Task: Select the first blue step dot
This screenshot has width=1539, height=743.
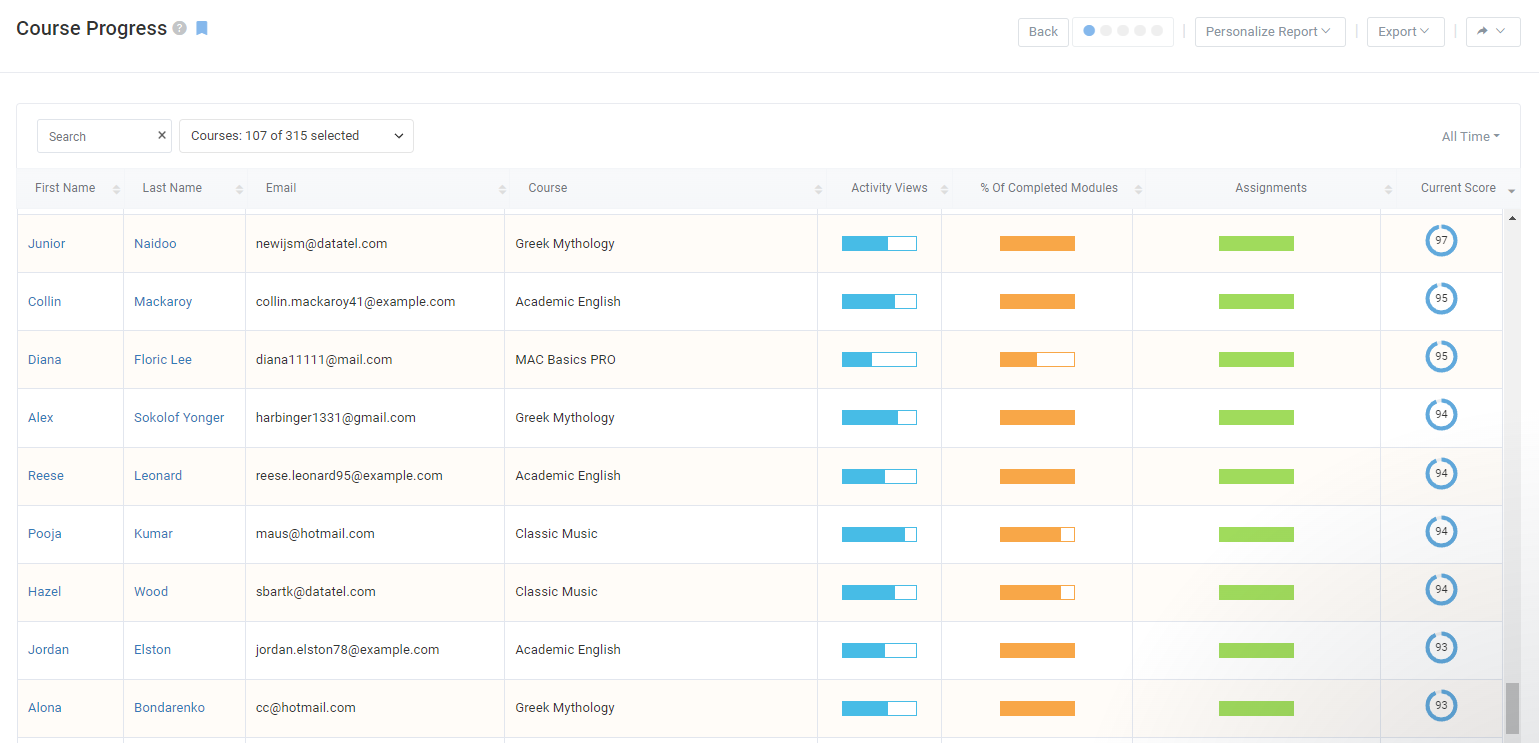Action: (x=1089, y=31)
